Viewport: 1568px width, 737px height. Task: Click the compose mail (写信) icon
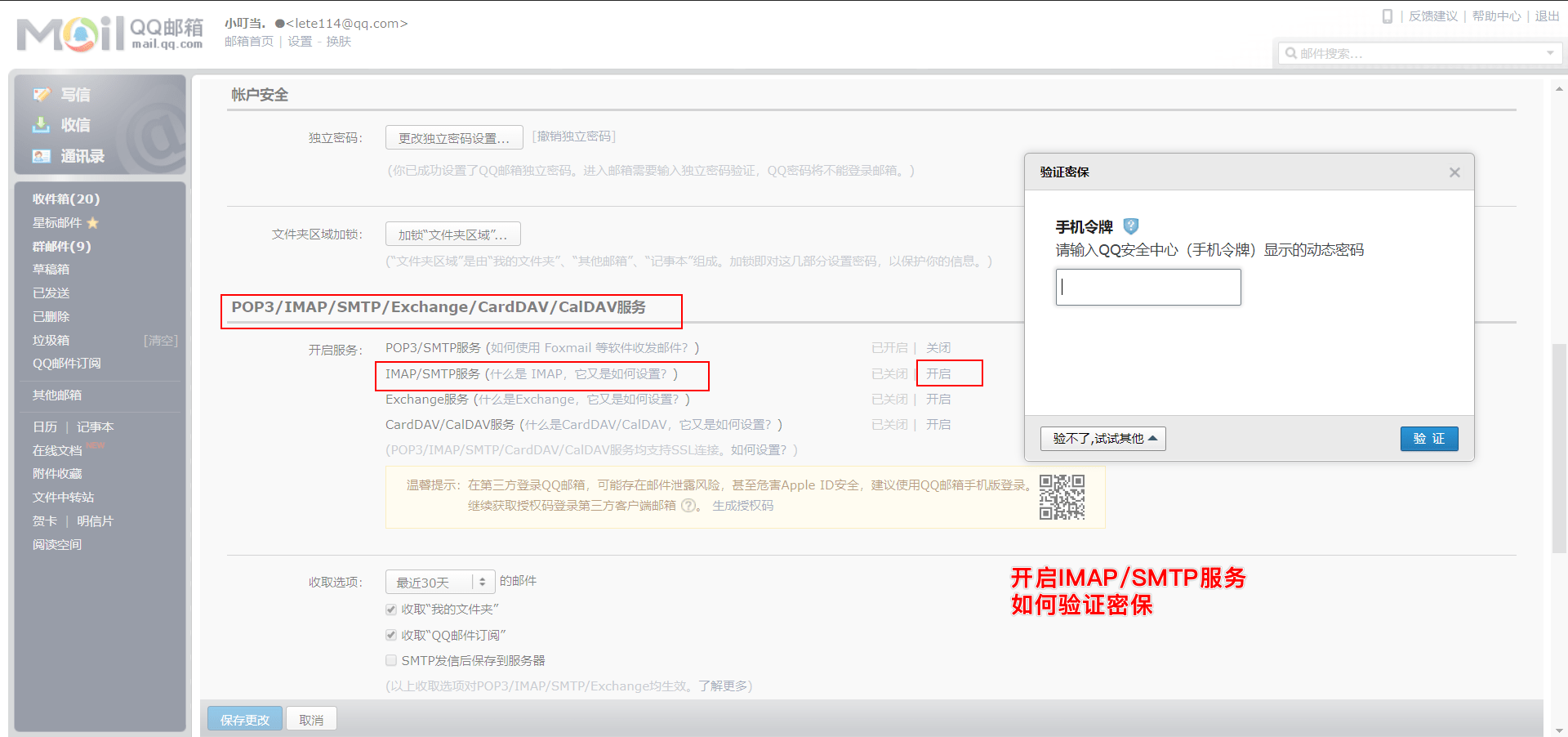[x=42, y=95]
